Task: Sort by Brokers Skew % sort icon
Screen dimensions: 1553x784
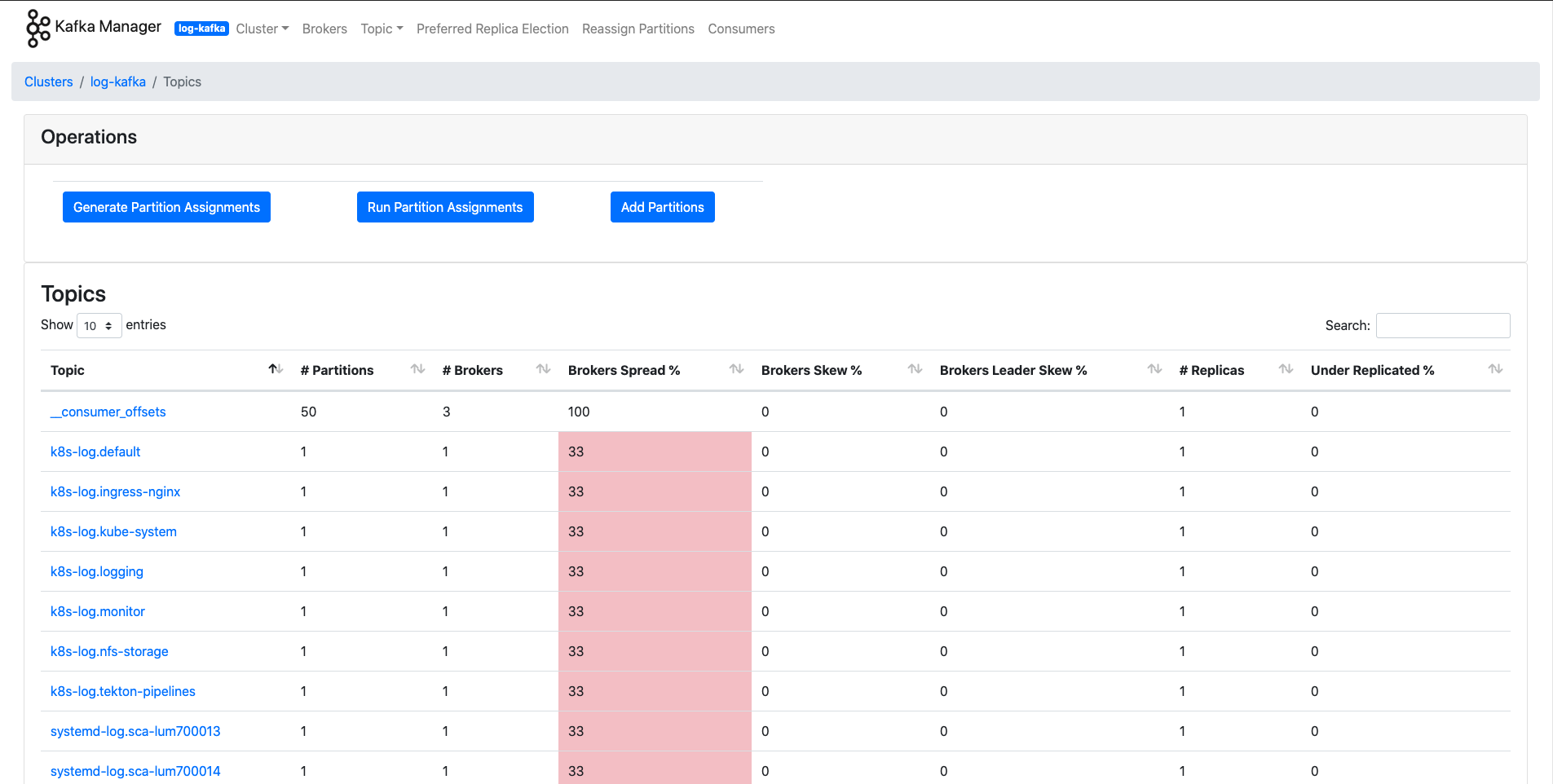Action: (915, 369)
